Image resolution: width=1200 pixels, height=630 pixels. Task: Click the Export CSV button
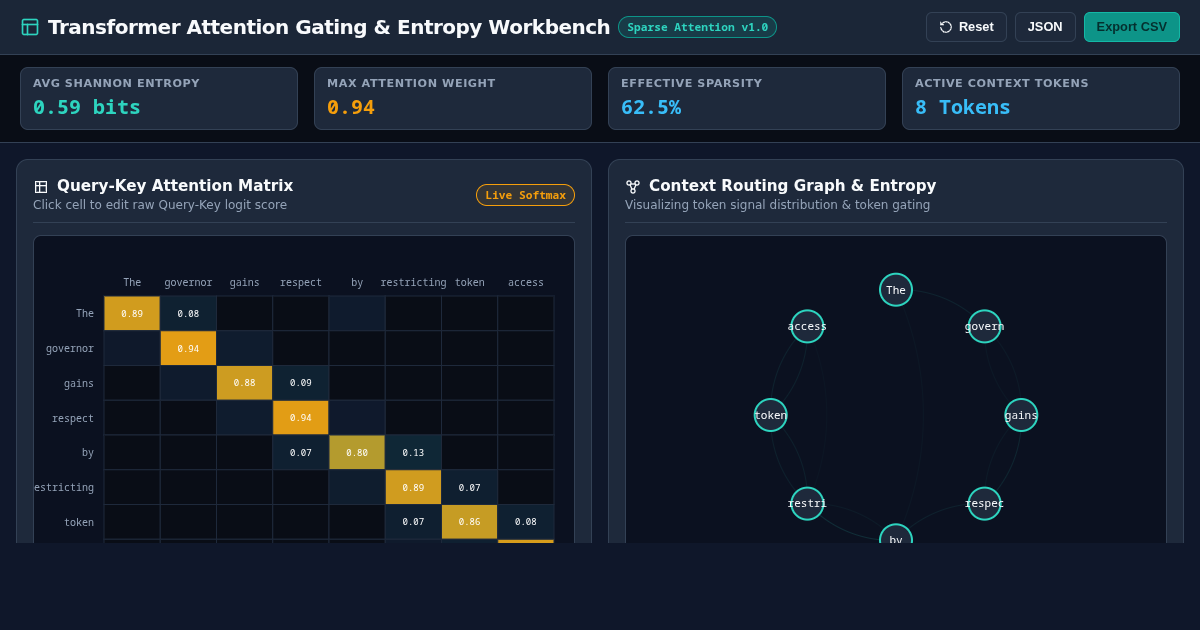(1132, 27)
